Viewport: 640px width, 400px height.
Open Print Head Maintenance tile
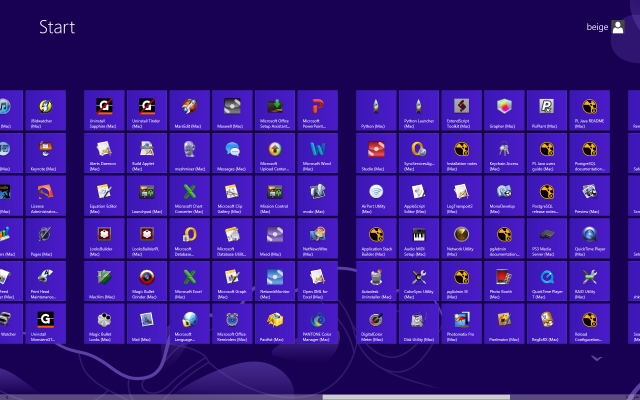click(x=45, y=281)
